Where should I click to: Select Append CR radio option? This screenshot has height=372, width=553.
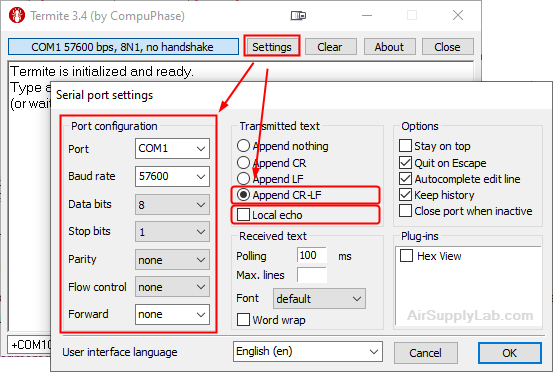click(243, 163)
